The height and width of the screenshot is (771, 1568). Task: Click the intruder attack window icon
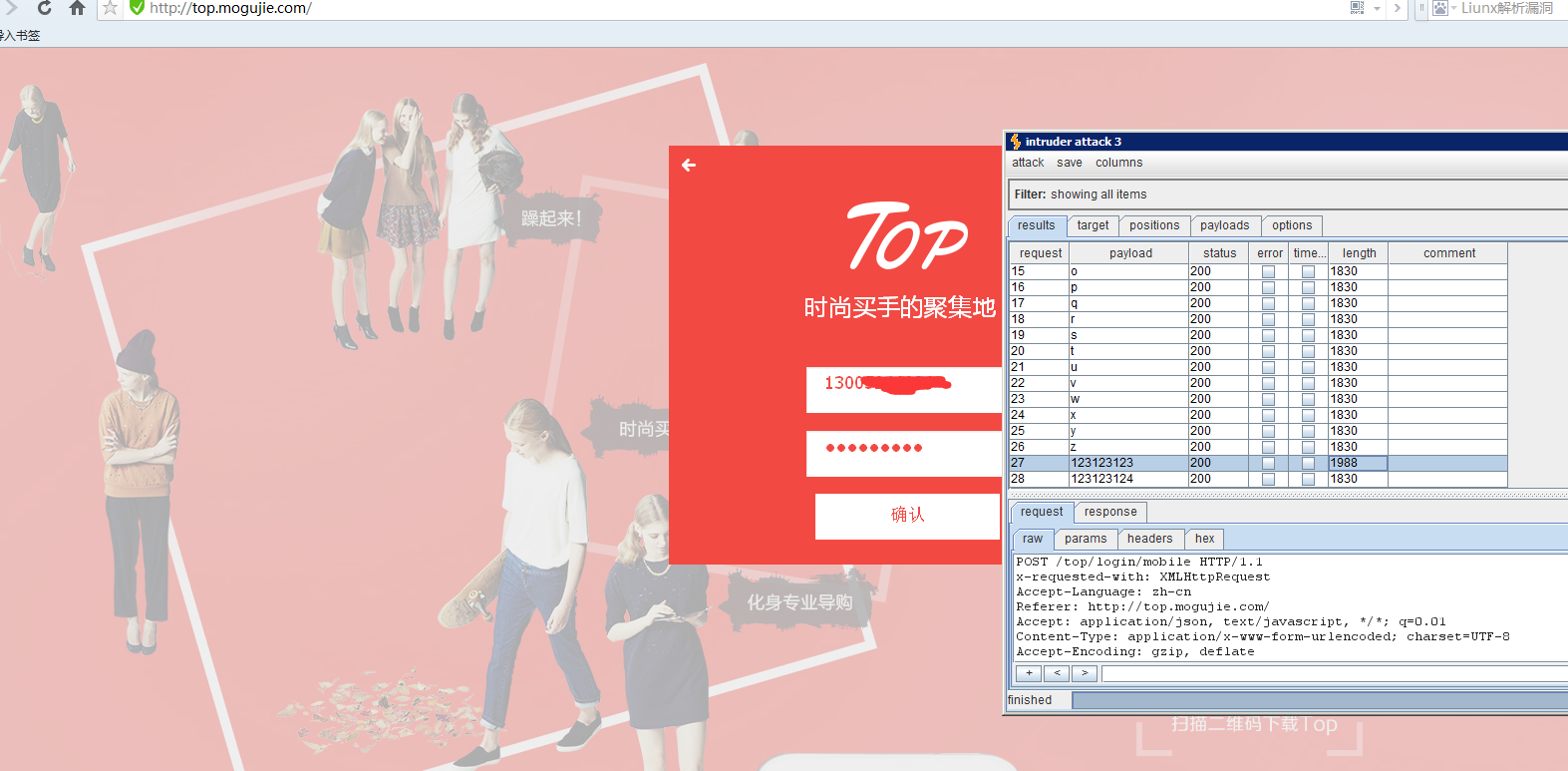[x=1015, y=142]
